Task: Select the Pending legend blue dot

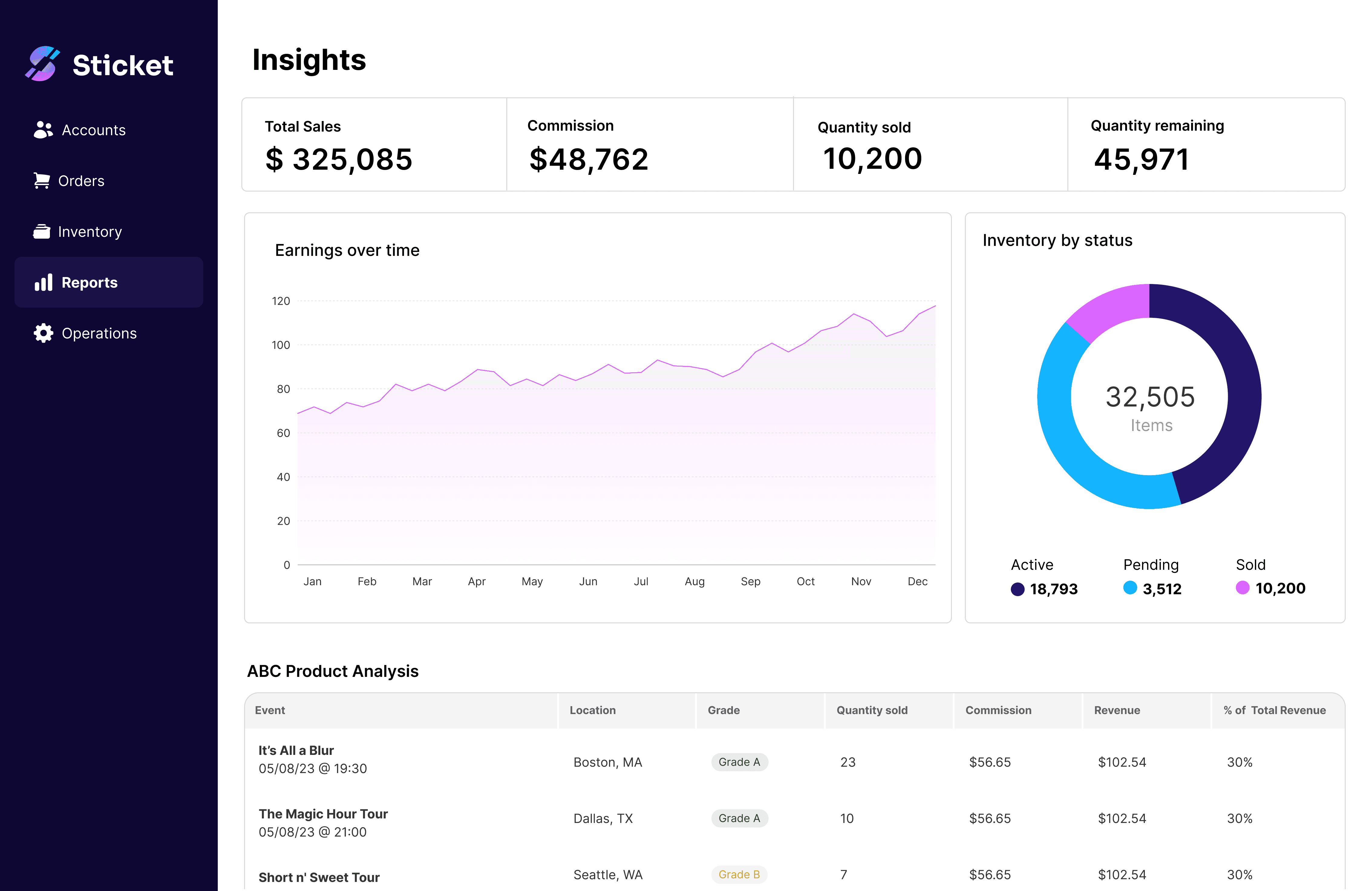Action: pyautogui.click(x=1130, y=588)
